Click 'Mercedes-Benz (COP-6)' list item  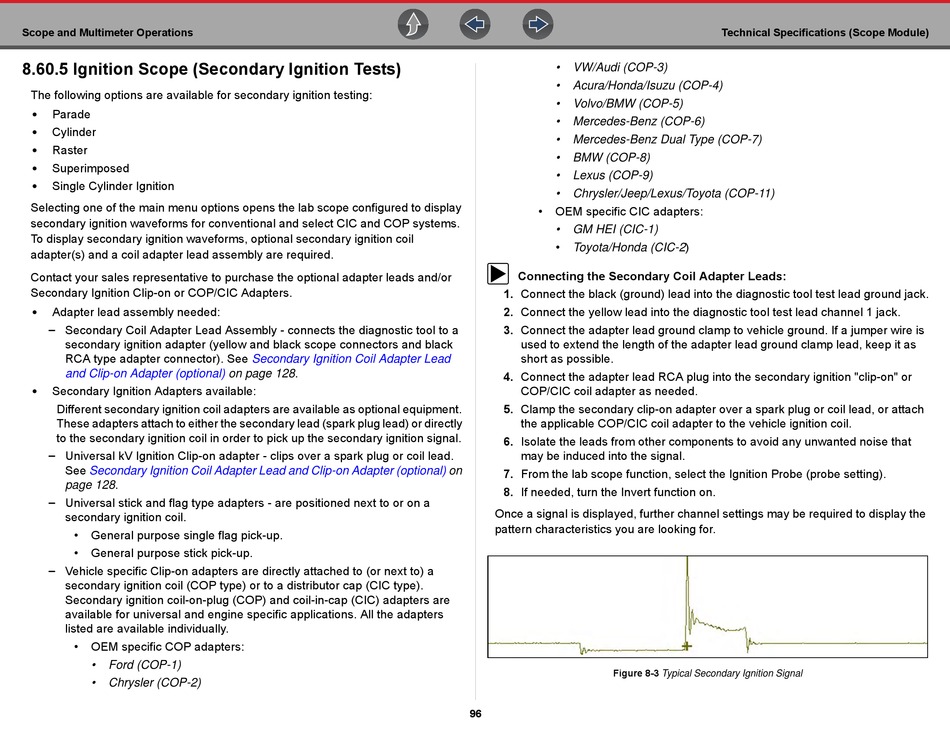point(639,121)
